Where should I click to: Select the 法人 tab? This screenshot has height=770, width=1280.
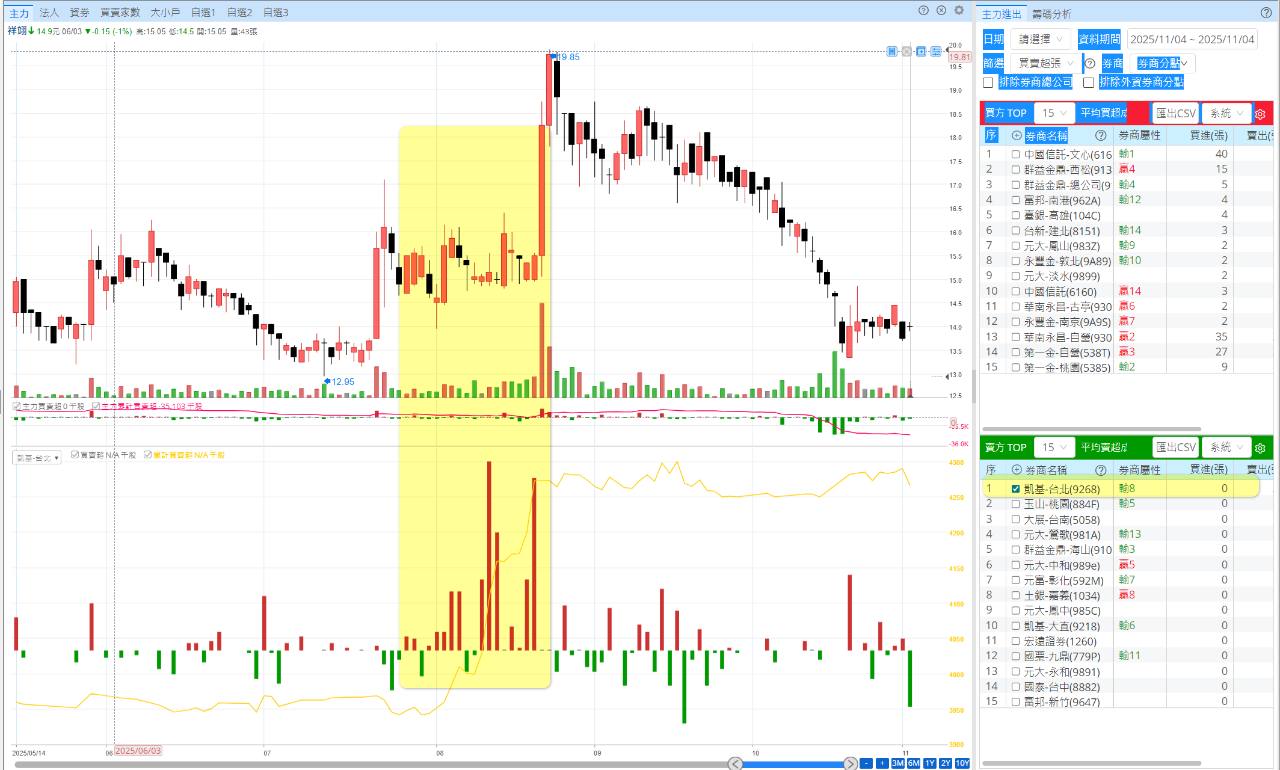point(49,13)
